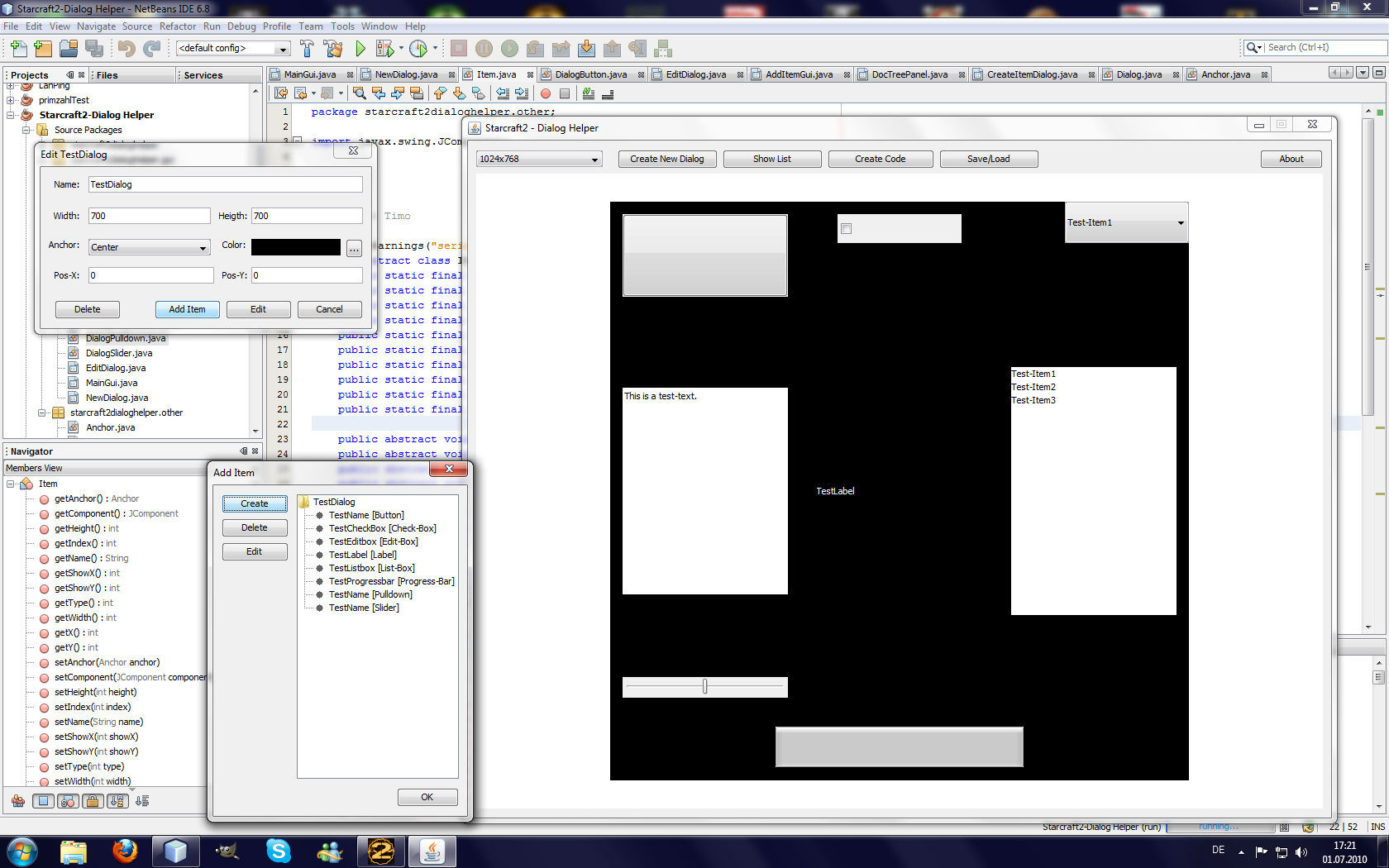Screen dimensions: 1389x868
Task: Click the New File toolbar icon
Action: pyautogui.click(x=18, y=49)
